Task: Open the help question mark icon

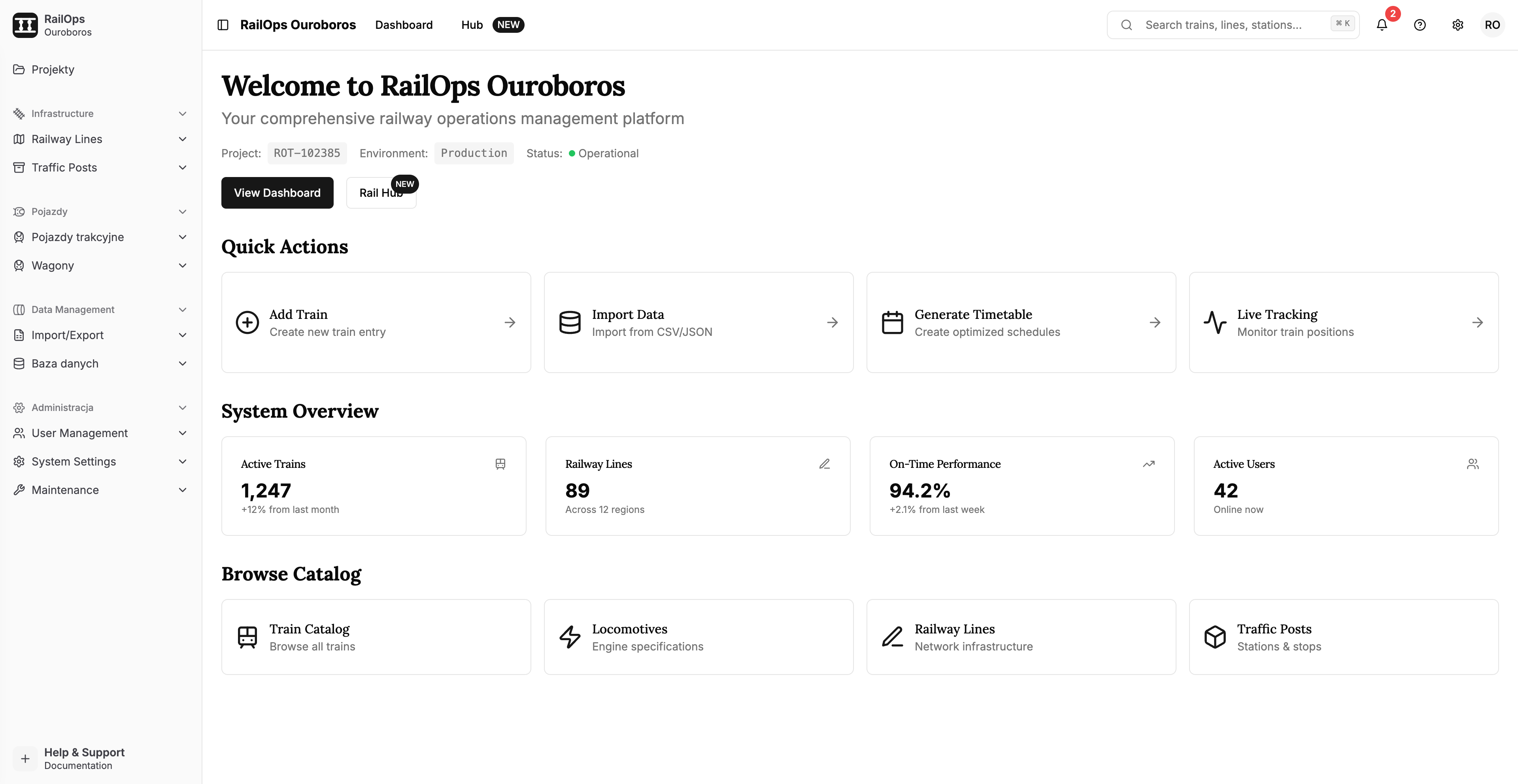Action: [1420, 25]
